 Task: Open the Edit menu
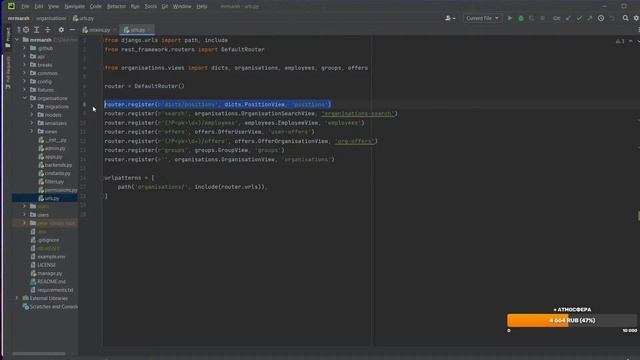point(38,6)
